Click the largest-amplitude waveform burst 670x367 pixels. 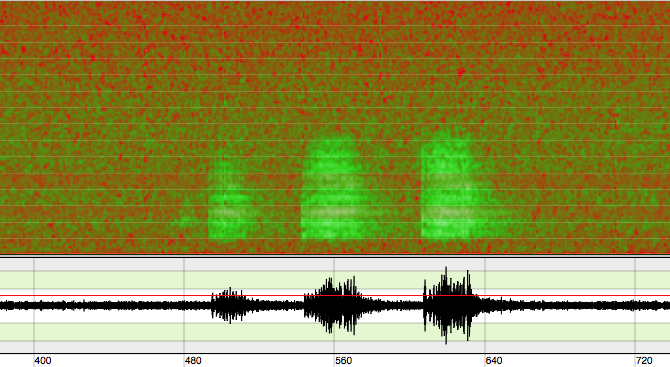[x=449, y=305]
